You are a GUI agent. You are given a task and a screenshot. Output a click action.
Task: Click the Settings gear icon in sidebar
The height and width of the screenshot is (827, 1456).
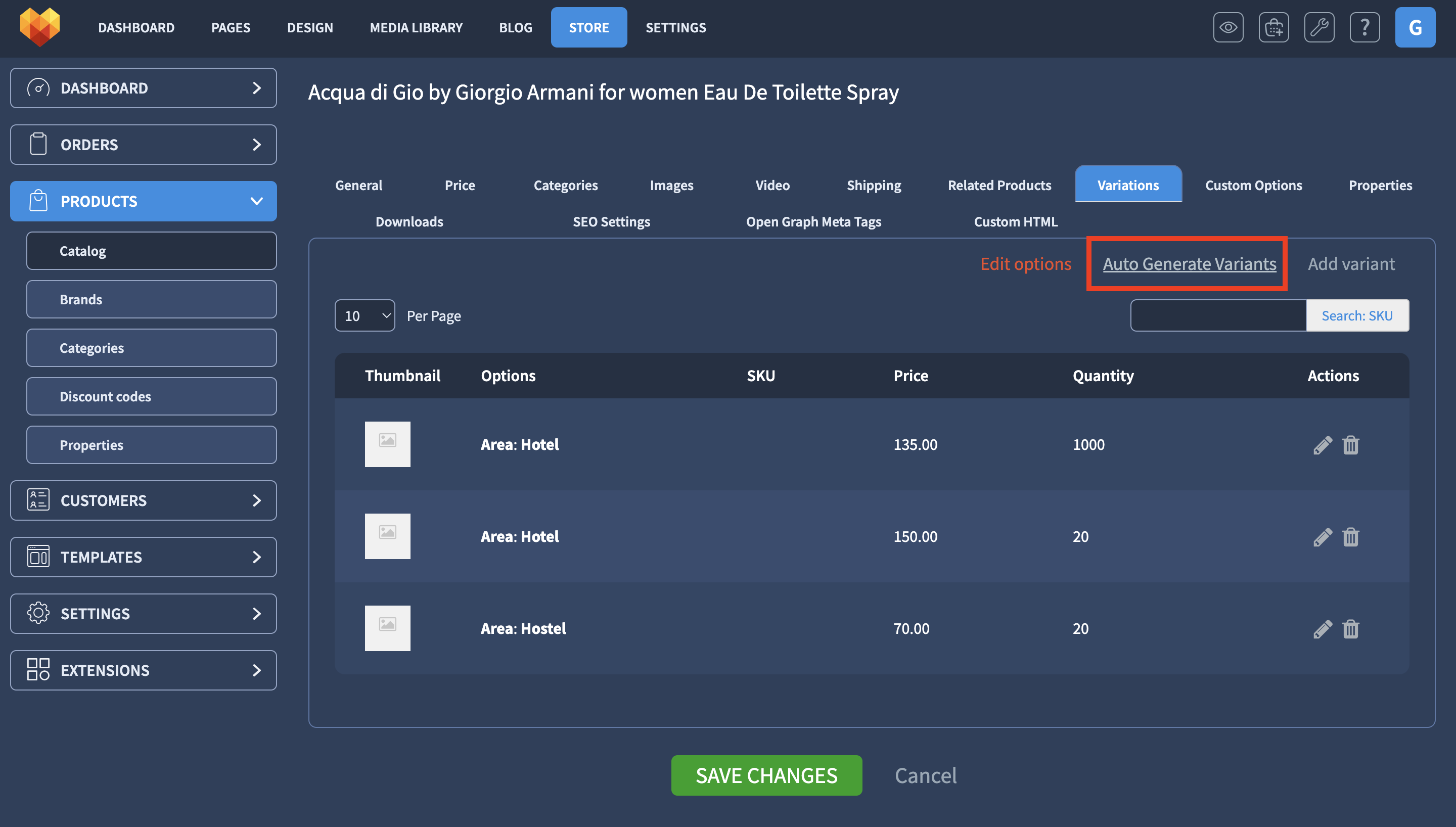[38, 614]
